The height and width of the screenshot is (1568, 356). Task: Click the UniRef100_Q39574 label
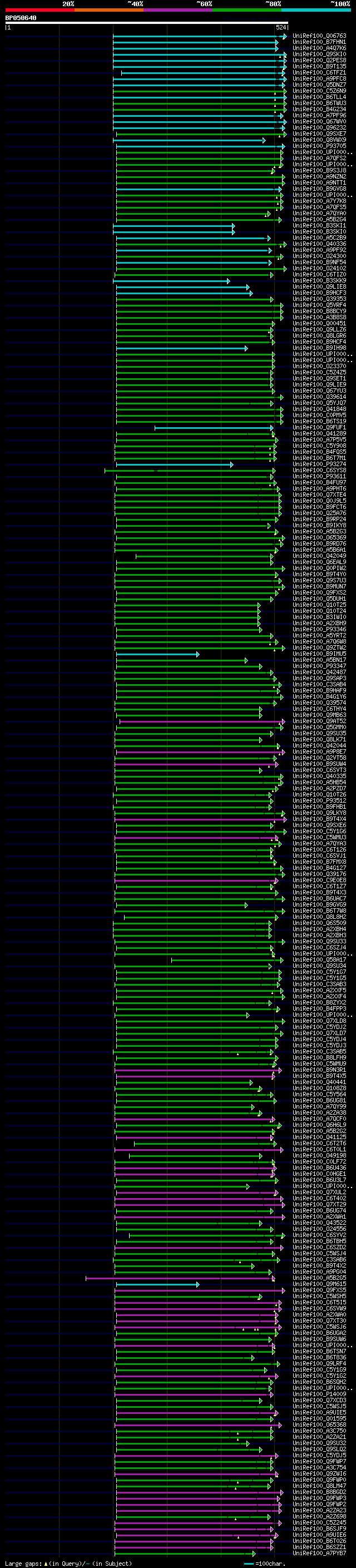tap(319, 703)
